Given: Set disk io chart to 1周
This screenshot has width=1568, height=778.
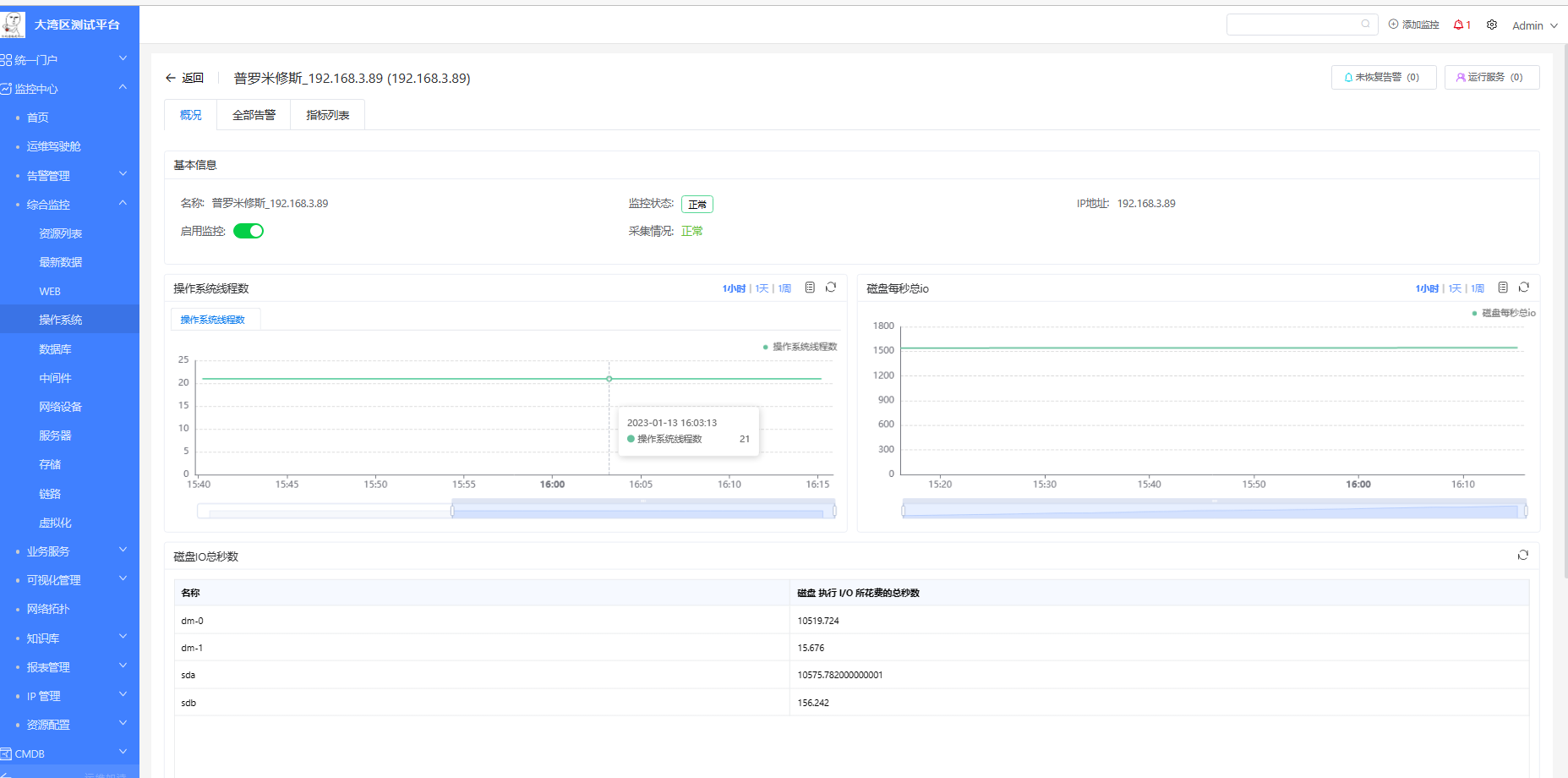Looking at the screenshot, I should [x=1478, y=288].
